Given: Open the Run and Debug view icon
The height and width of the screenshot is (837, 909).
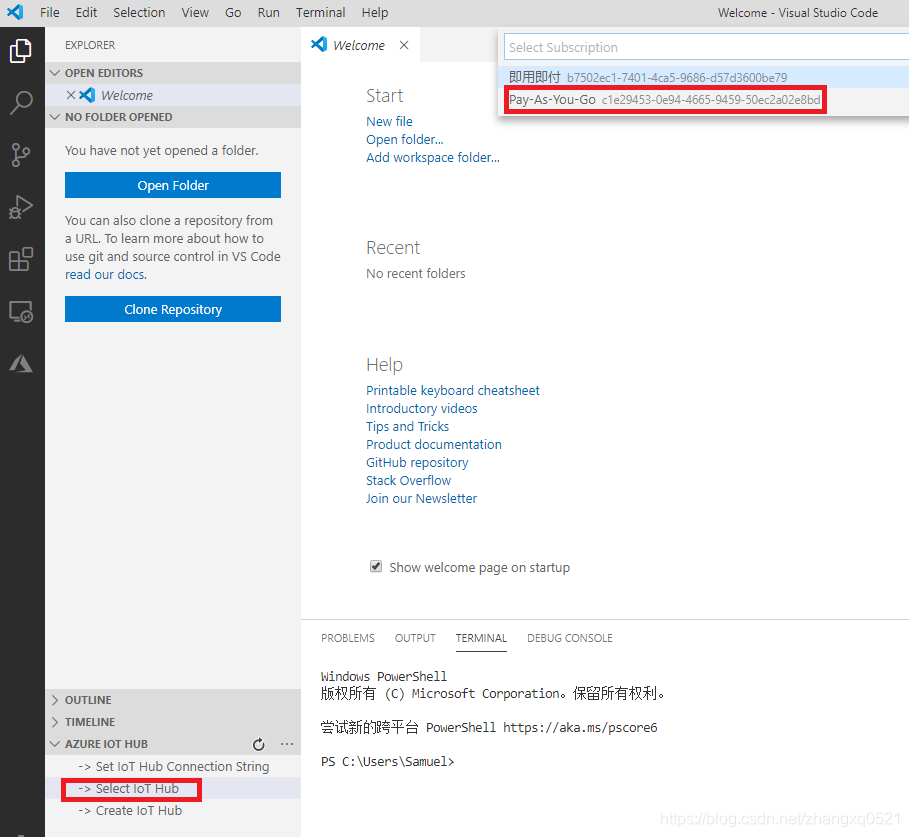Looking at the screenshot, I should 21,207.
